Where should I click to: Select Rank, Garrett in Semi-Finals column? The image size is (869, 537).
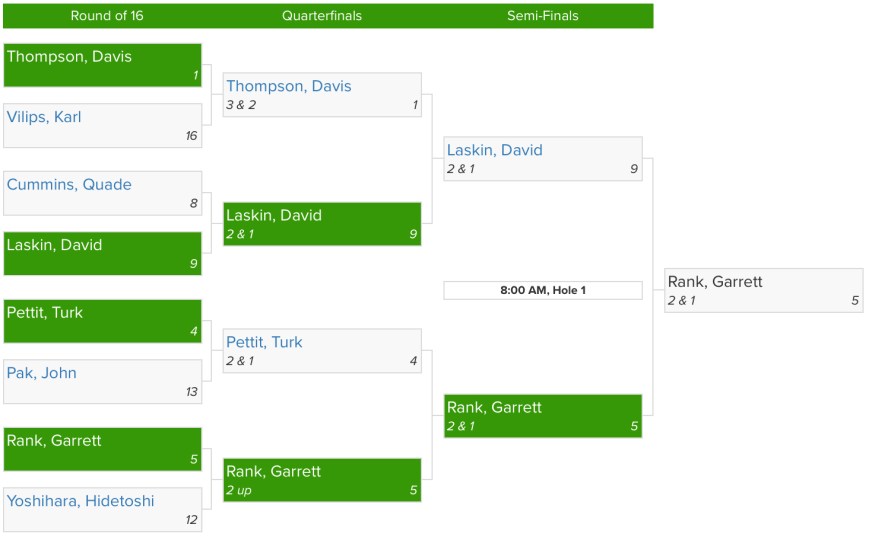tap(495, 408)
